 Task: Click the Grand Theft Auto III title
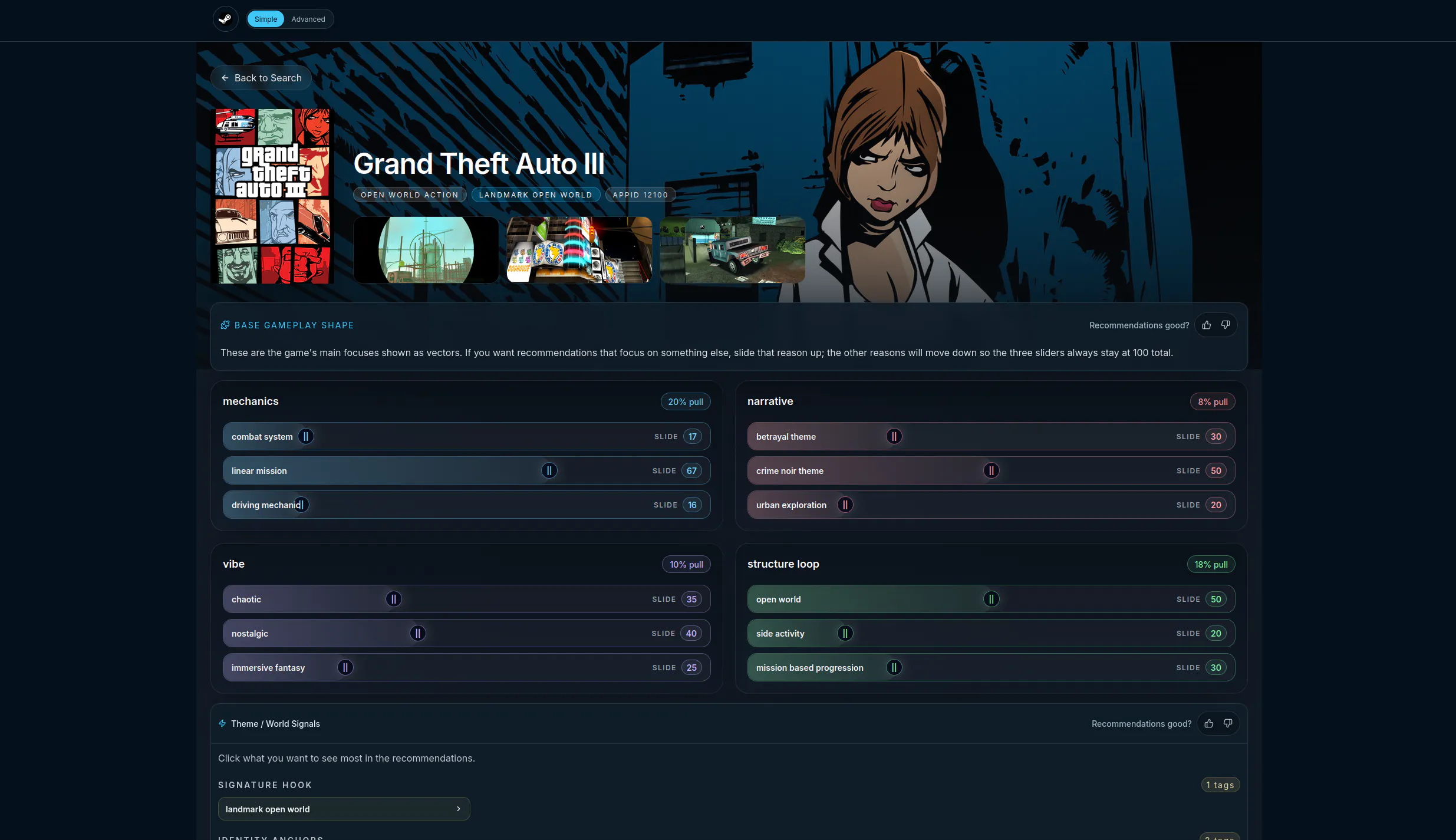(479, 163)
